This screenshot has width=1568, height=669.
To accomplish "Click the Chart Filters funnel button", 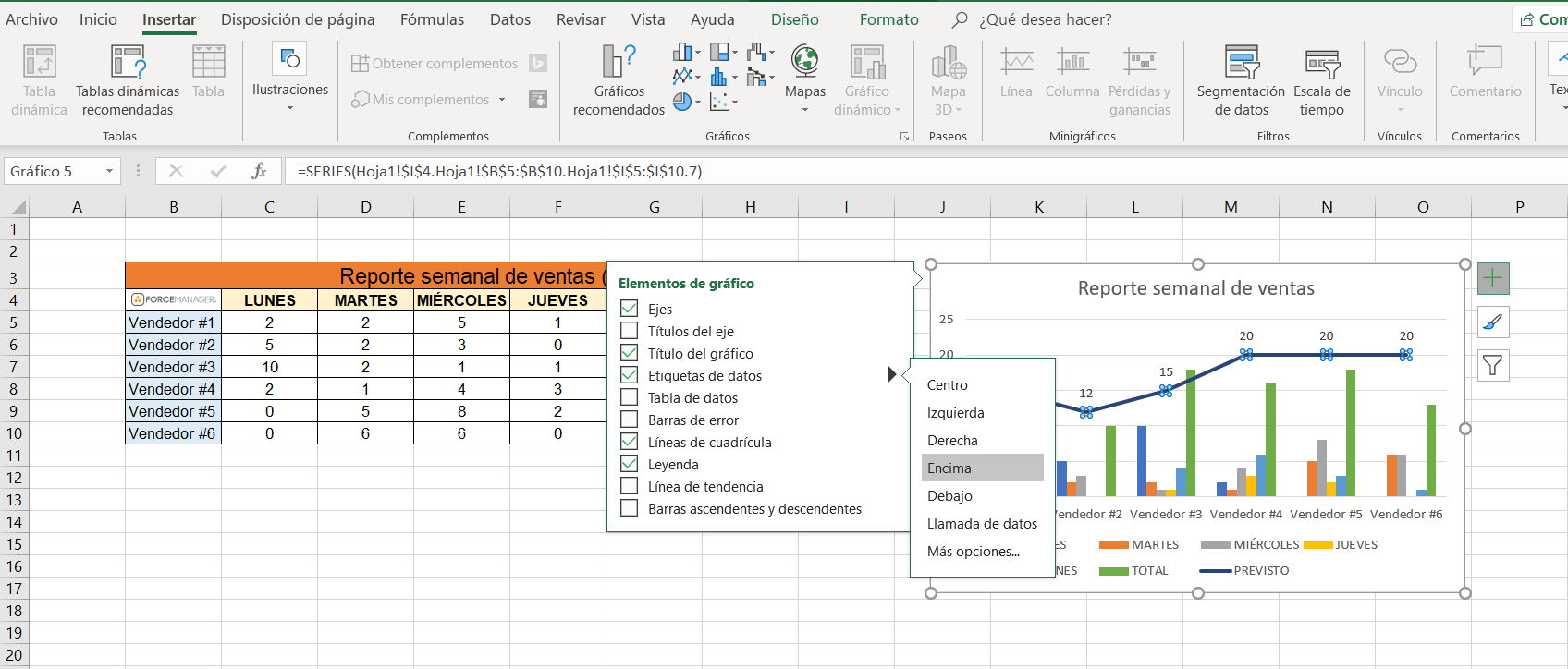I will (x=1492, y=366).
